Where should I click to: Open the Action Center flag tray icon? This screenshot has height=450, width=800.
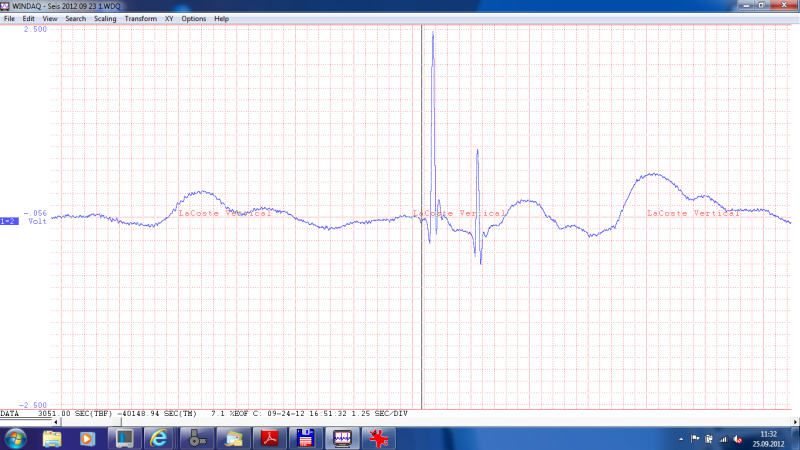[695, 439]
